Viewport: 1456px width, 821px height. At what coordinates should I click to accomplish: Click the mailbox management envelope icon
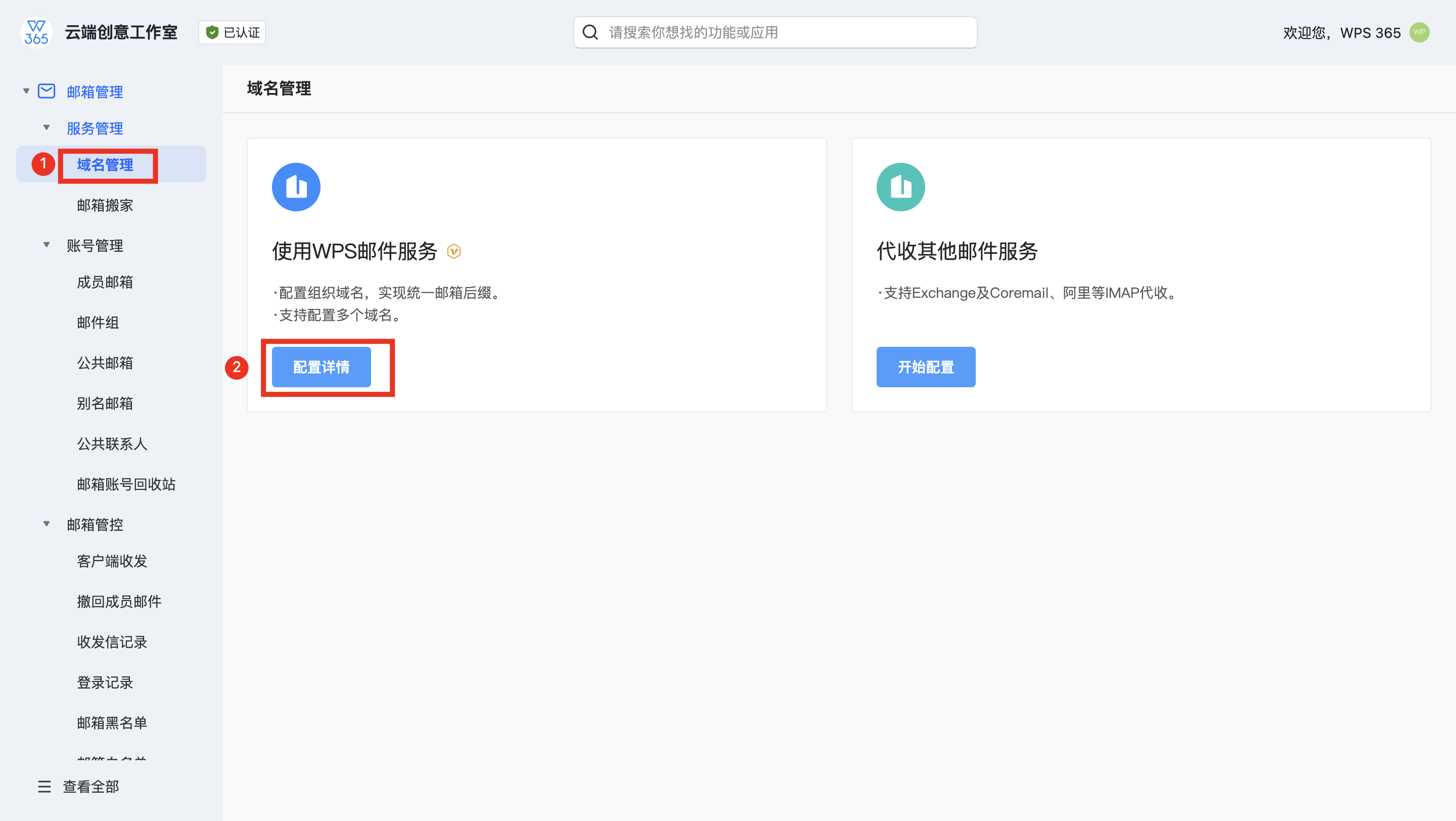(47, 92)
